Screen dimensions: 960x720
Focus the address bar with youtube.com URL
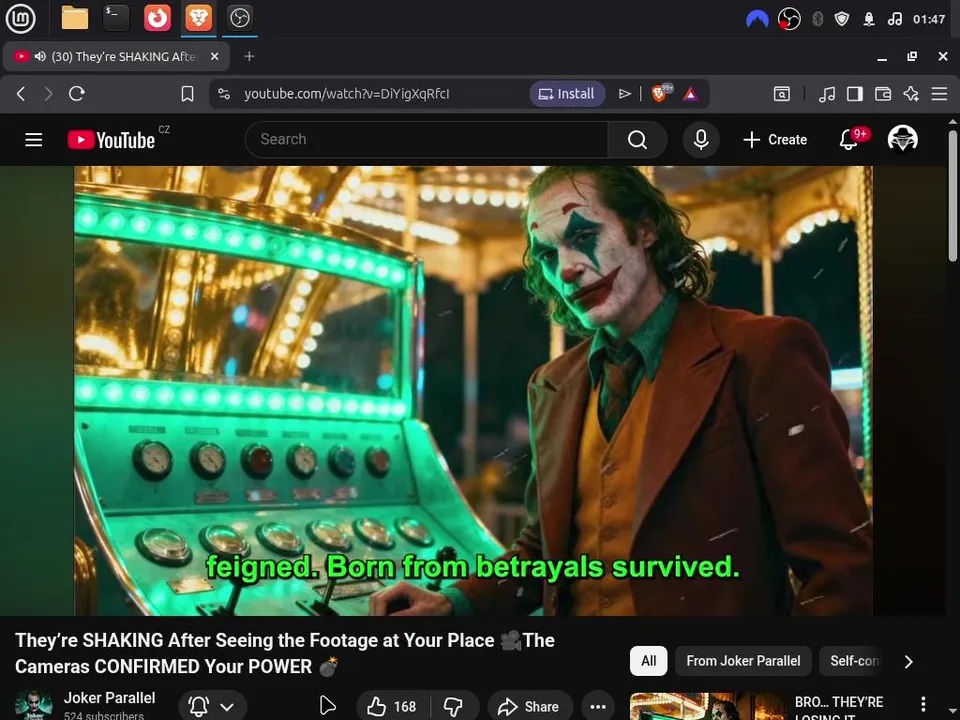click(347, 94)
